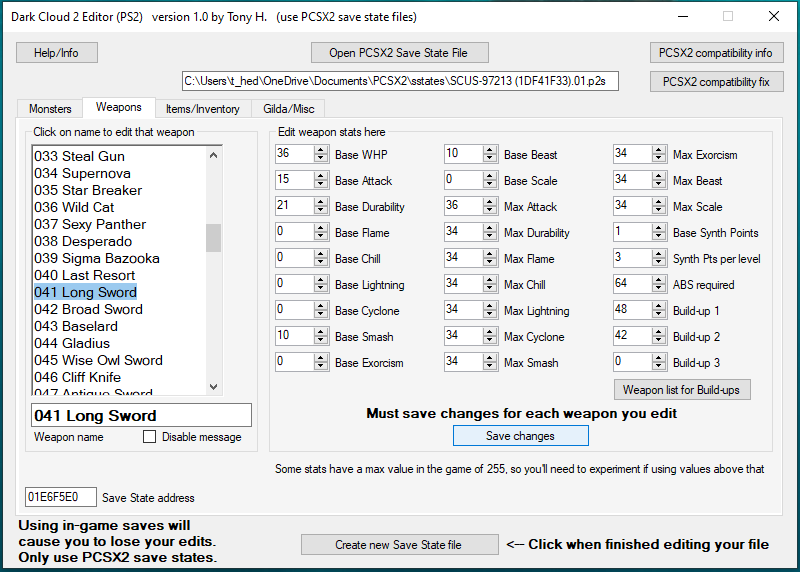Decrease the Base Attack spinner value
This screenshot has height=572, width=800.
[320, 185]
